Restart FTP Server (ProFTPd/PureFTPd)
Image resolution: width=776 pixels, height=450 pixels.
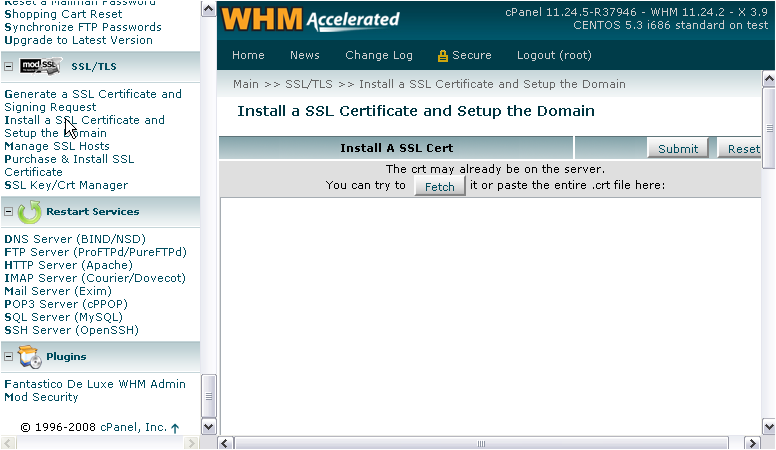coord(95,252)
